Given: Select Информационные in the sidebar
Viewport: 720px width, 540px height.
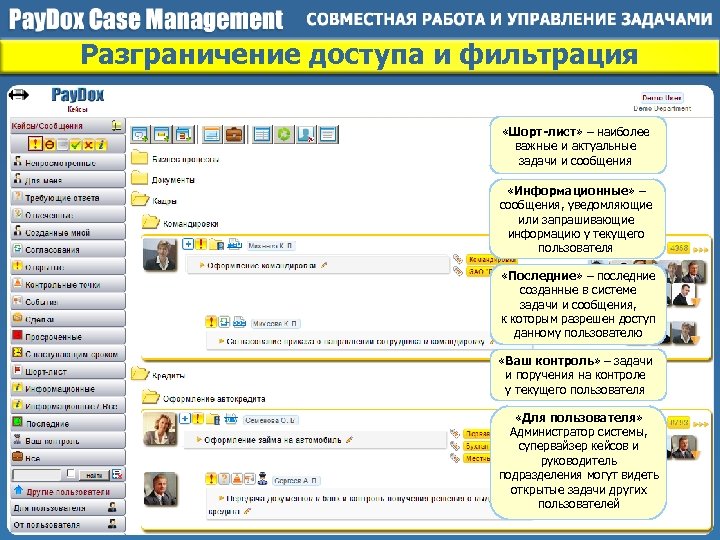Looking at the screenshot, I should point(68,388).
